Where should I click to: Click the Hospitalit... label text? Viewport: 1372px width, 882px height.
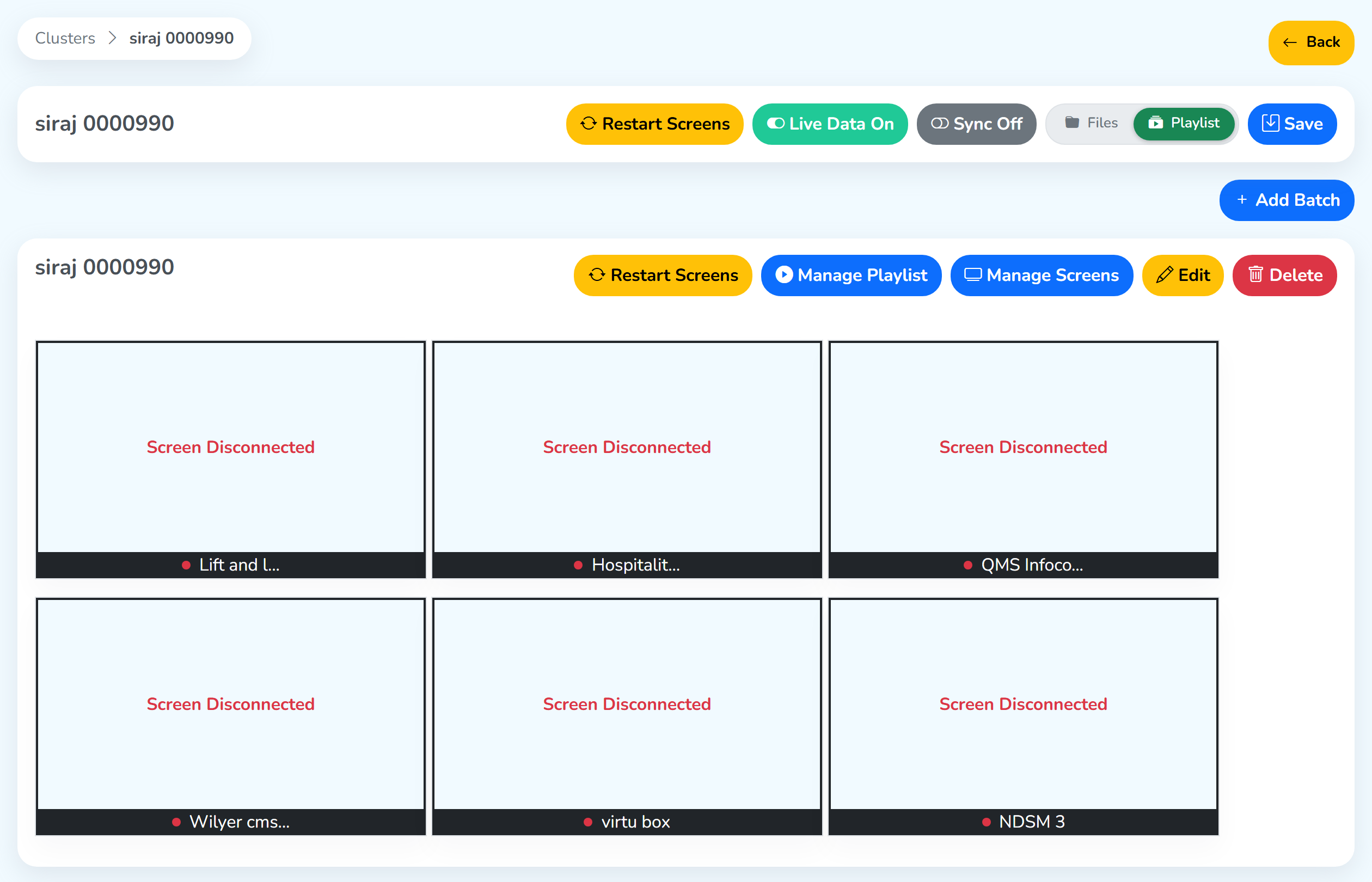635,565
